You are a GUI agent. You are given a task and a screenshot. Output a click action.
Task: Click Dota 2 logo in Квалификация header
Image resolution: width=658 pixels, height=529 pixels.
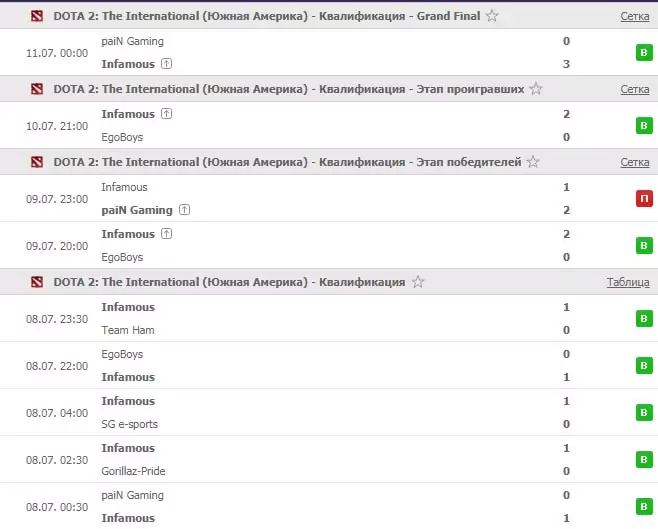(x=37, y=282)
